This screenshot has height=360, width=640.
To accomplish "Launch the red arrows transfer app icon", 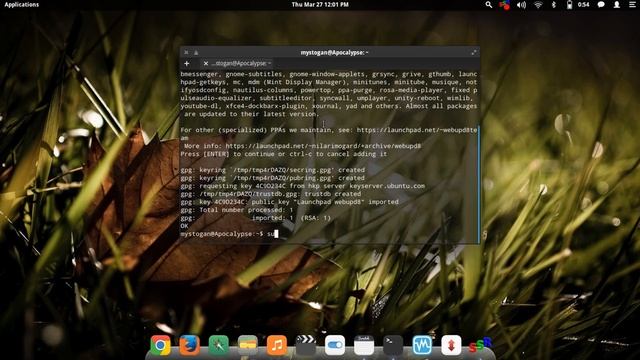I will 451,345.
